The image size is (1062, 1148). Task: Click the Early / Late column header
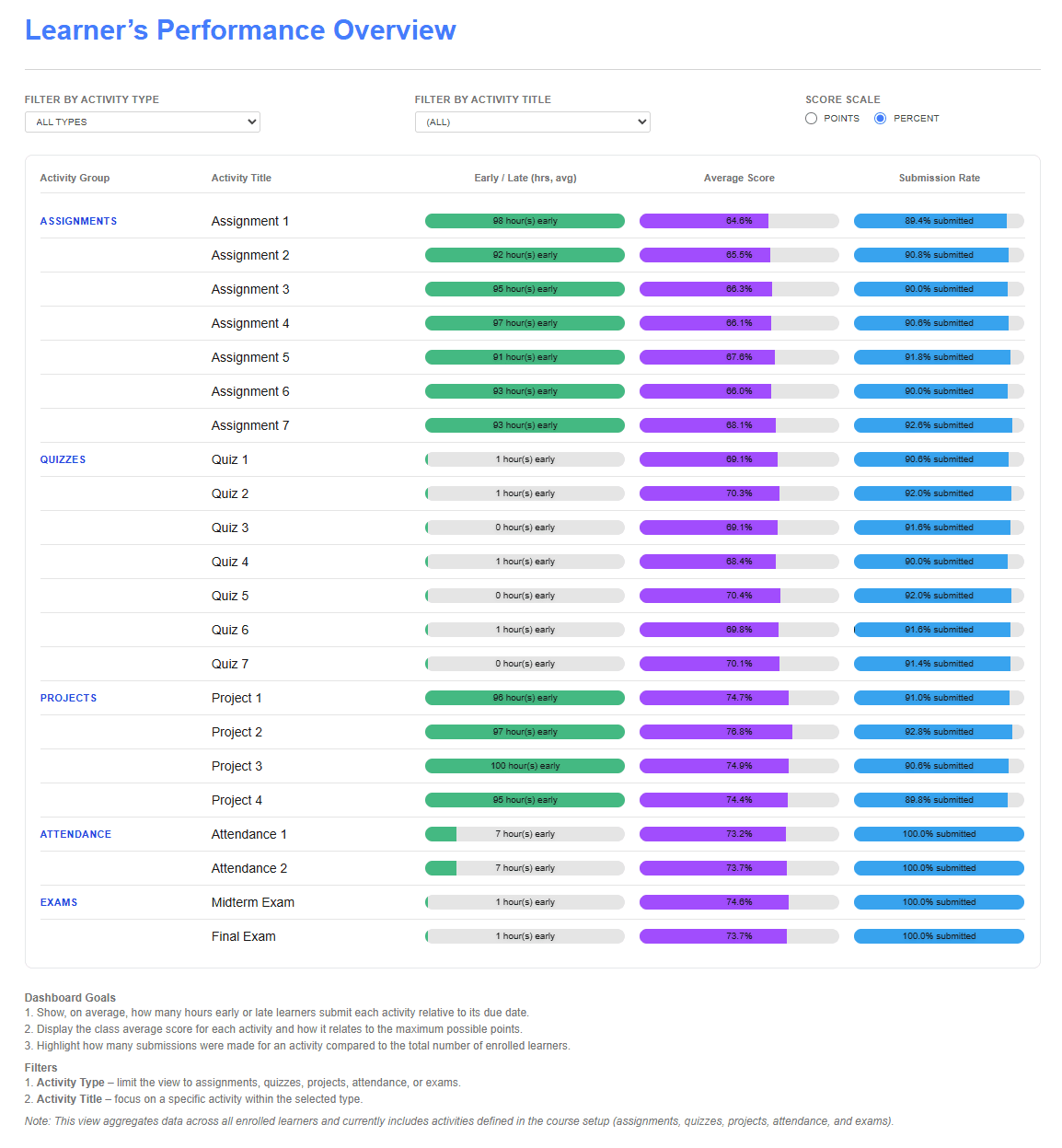(x=525, y=178)
